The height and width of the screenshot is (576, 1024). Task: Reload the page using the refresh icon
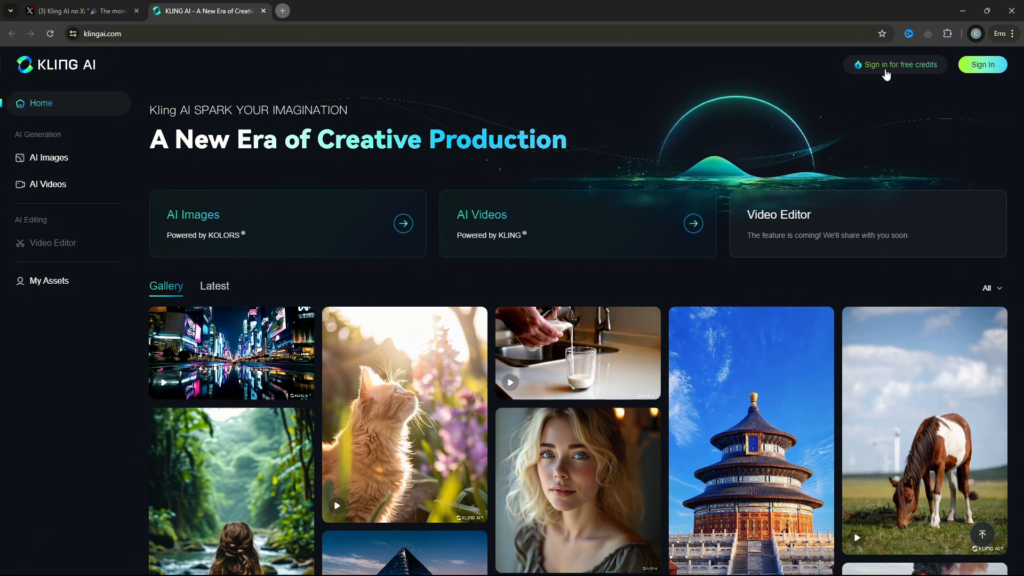click(x=50, y=33)
